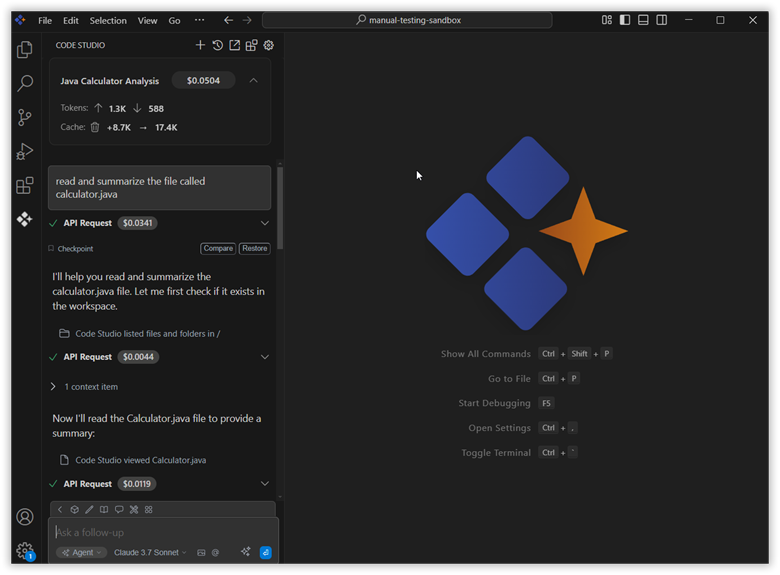Toggle secondary side bar visibility
This screenshot has height=575, width=780.
click(x=662, y=20)
